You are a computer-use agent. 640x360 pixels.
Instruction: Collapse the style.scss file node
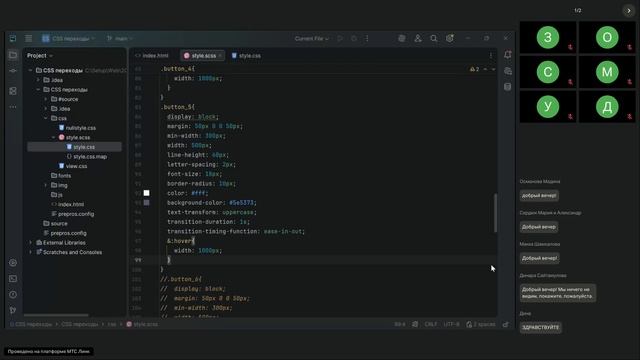tap(53, 138)
